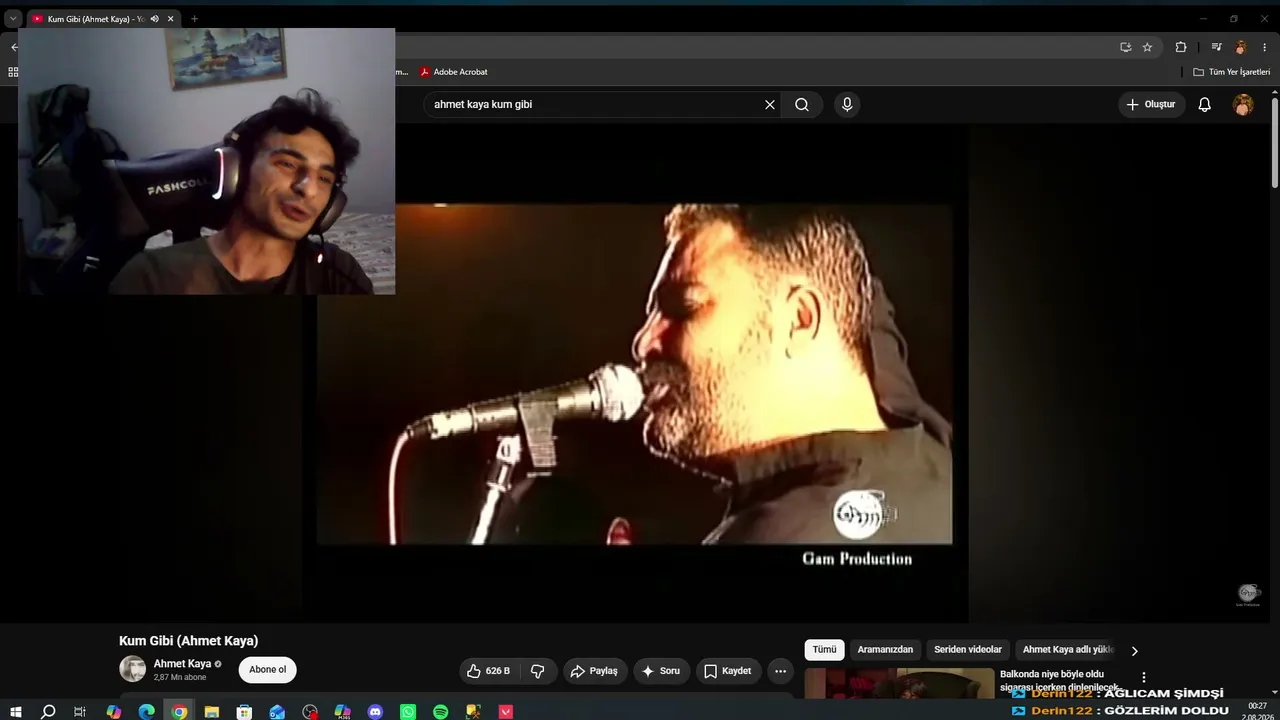Show more filter chips with the right arrow
Image resolution: width=1280 pixels, height=720 pixels.
pos(1134,651)
